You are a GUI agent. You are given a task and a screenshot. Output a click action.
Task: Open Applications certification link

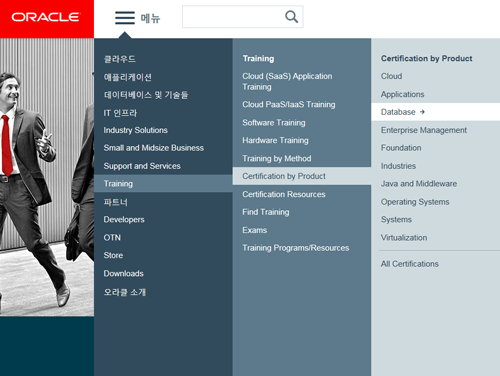(x=403, y=94)
